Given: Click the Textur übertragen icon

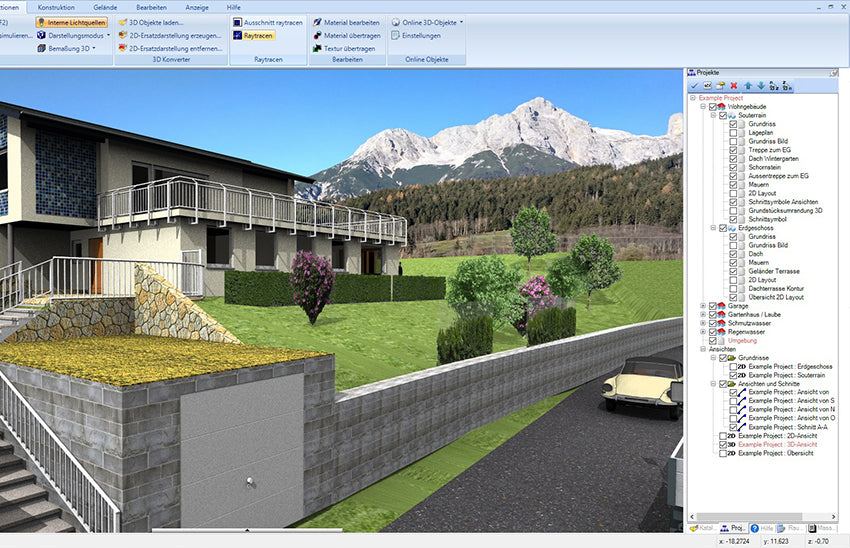Looking at the screenshot, I should [317, 48].
